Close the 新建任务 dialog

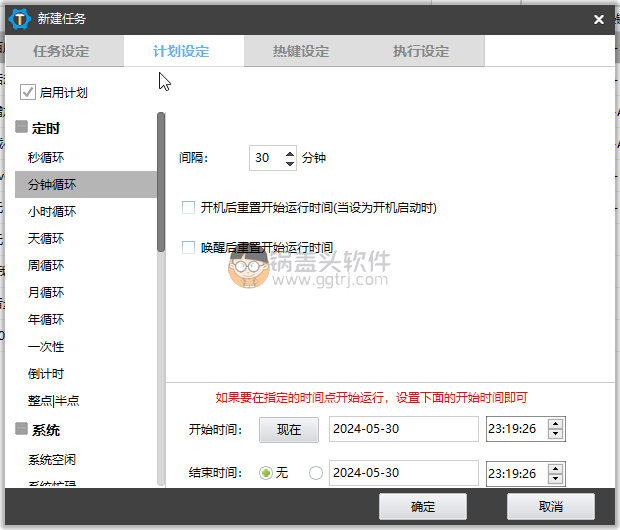[599, 19]
